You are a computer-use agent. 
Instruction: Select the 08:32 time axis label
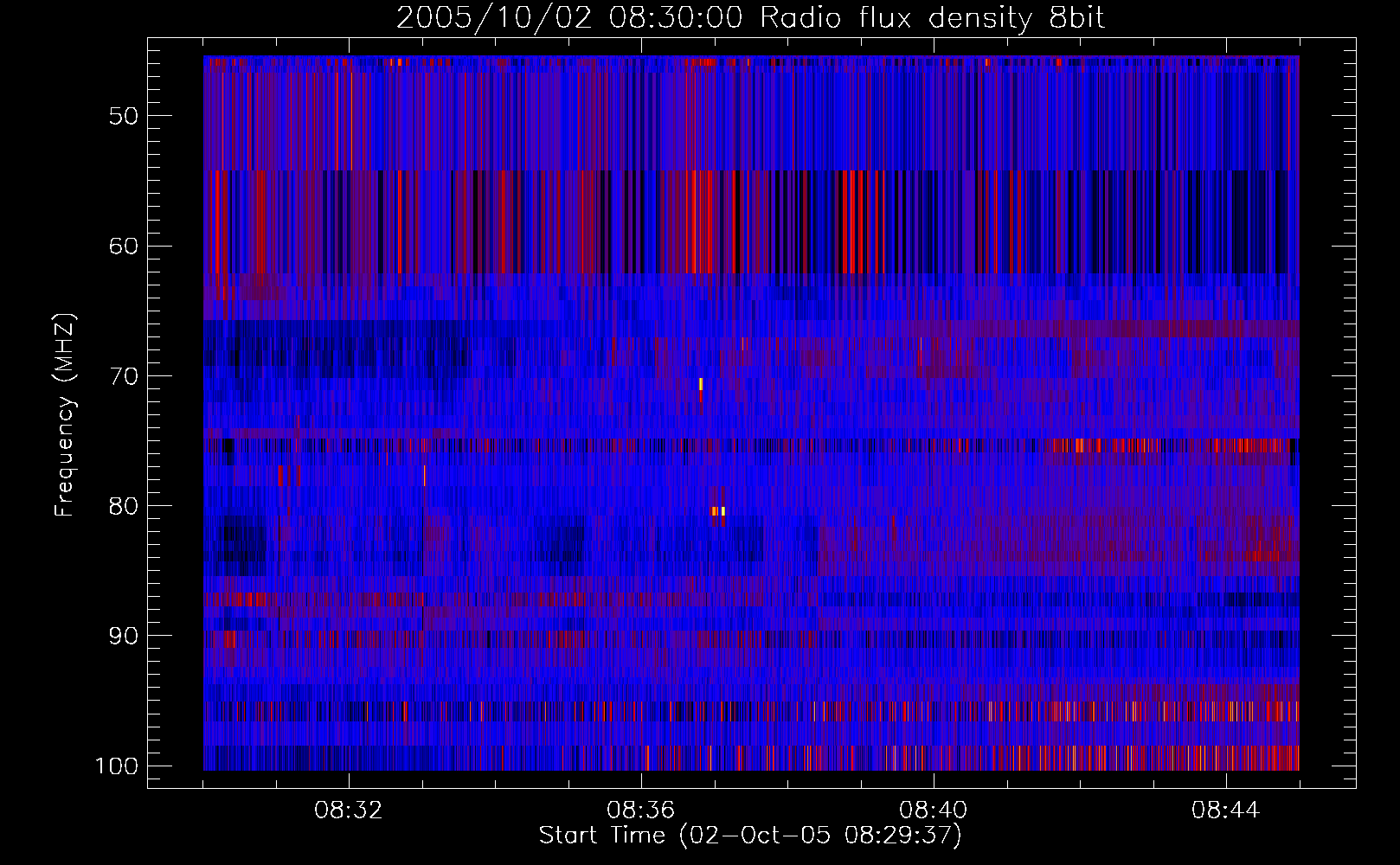(x=349, y=811)
